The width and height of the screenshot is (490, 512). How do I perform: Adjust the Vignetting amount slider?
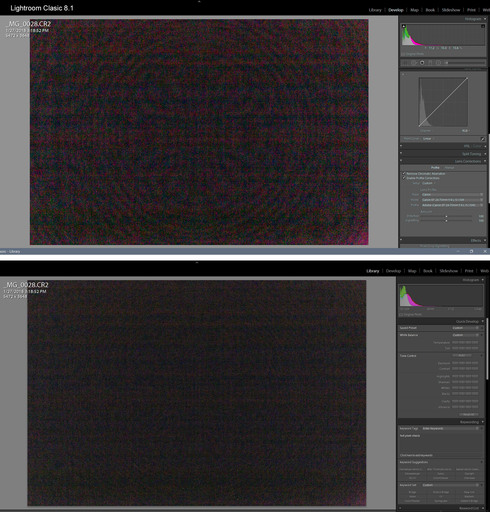[x=446, y=220]
